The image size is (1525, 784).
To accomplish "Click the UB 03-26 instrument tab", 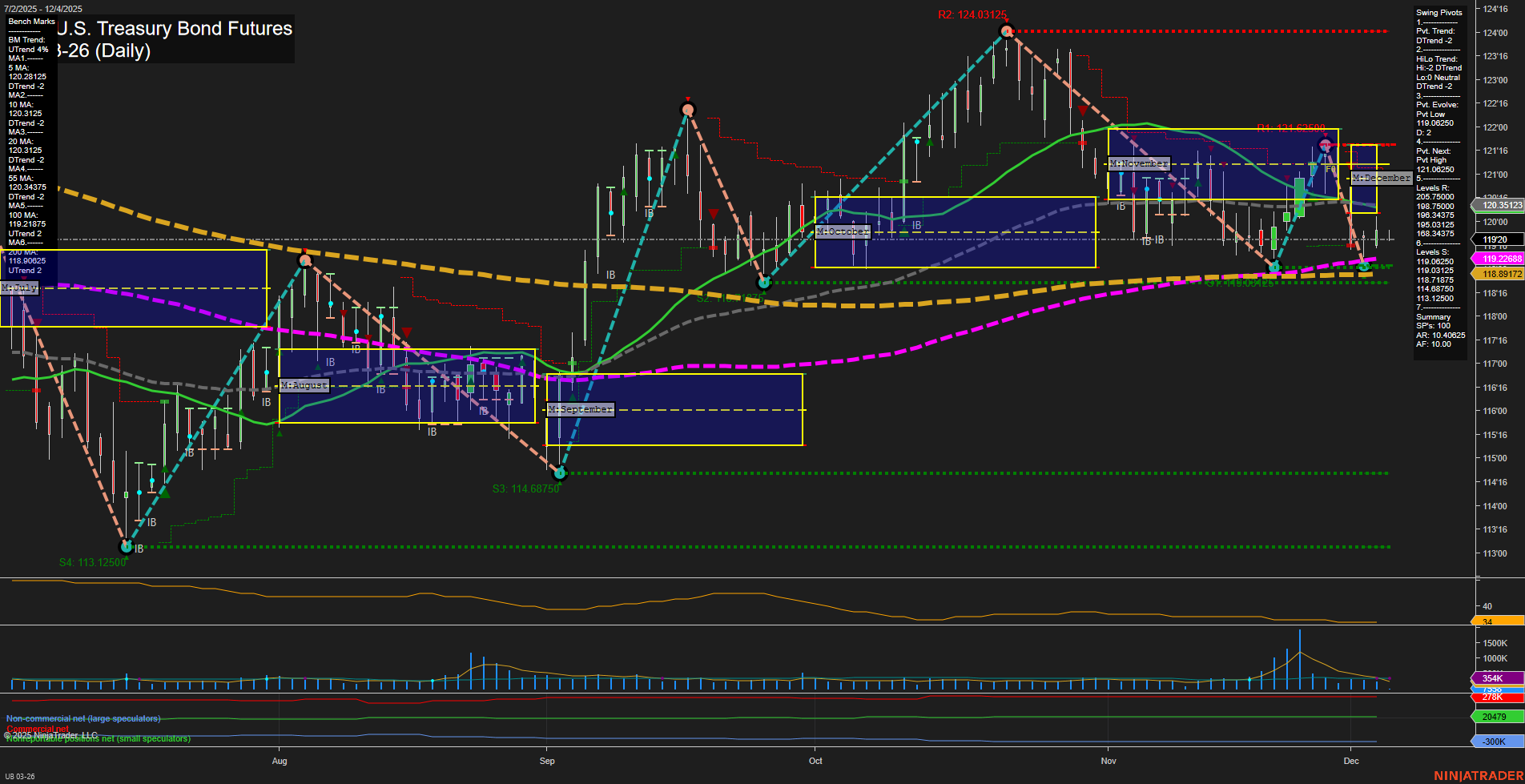I will 20,776.
